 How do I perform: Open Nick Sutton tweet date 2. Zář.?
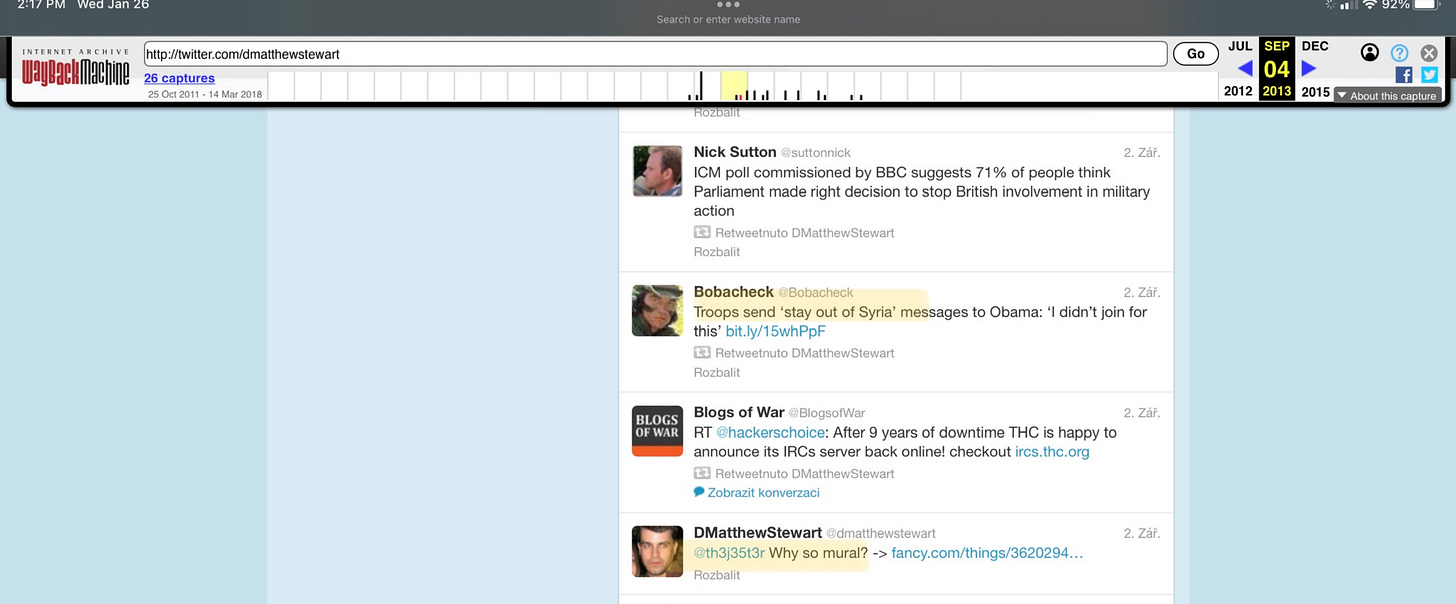pos(1142,152)
